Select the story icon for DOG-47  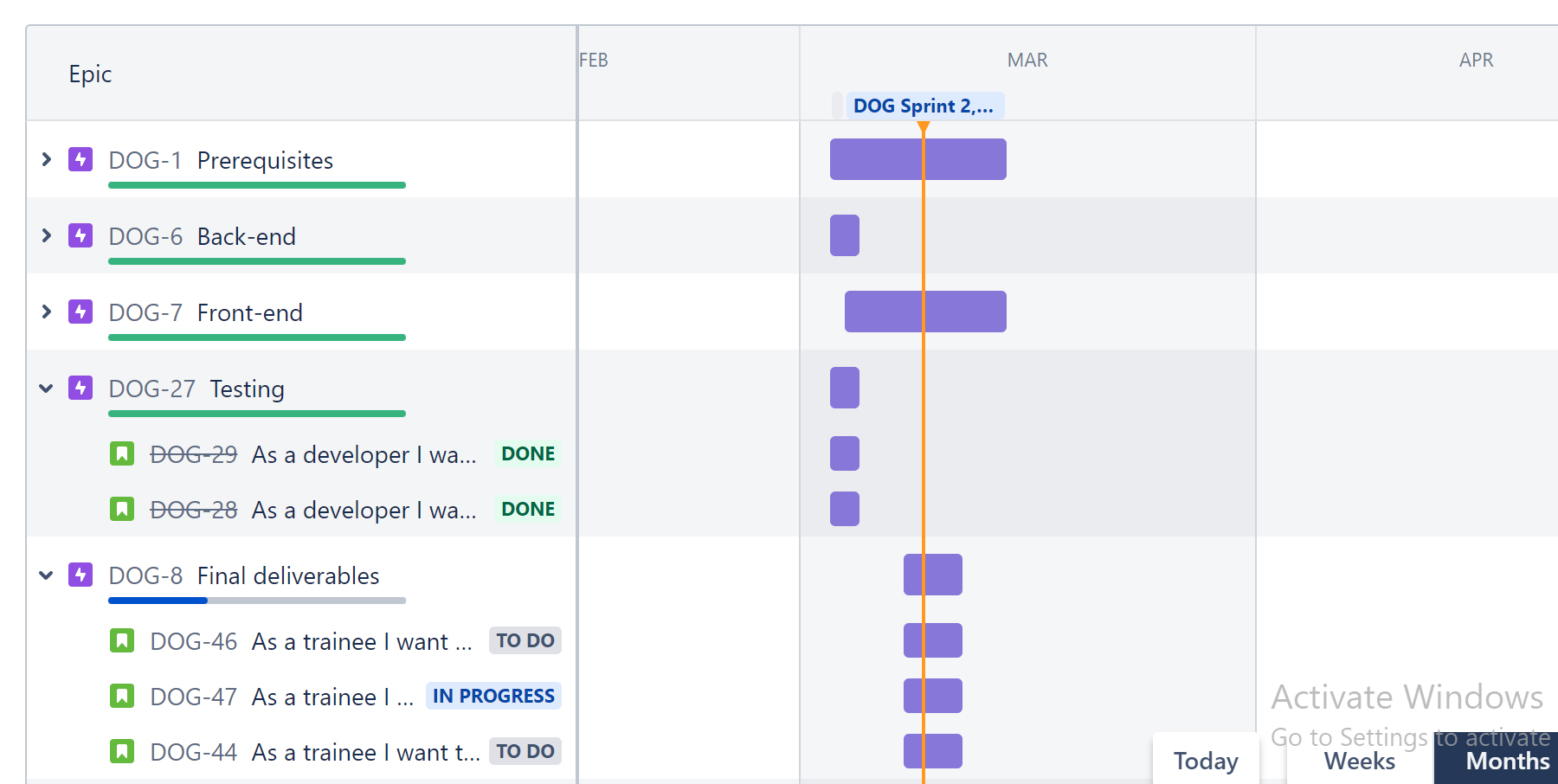click(122, 696)
